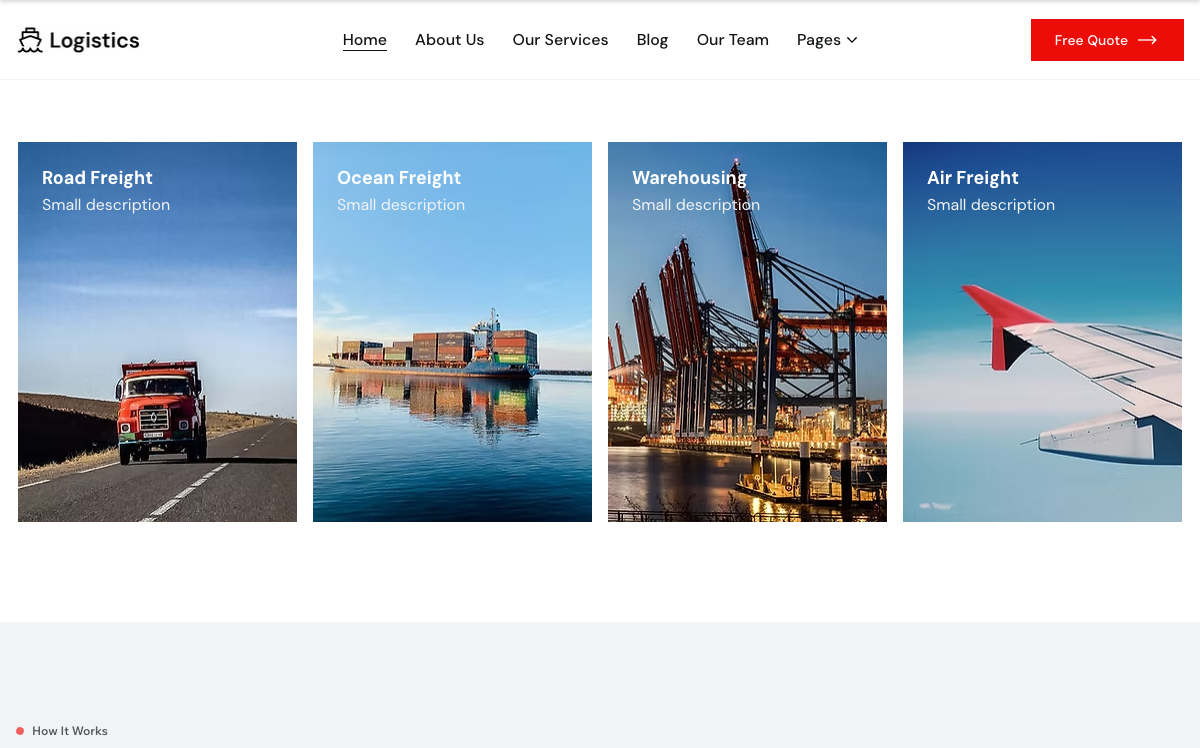
Task: Click the chevron arrow beside Pages
Action: tap(852, 40)
